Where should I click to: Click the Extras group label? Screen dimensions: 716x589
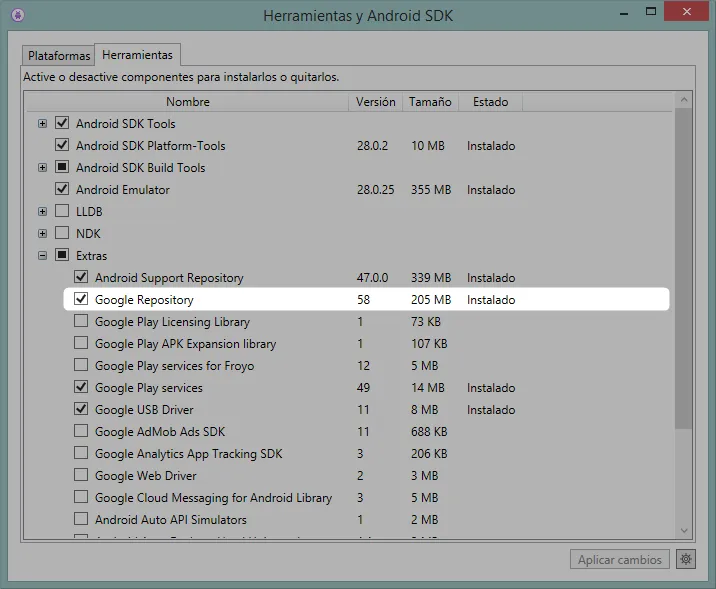tap(91, 256)
